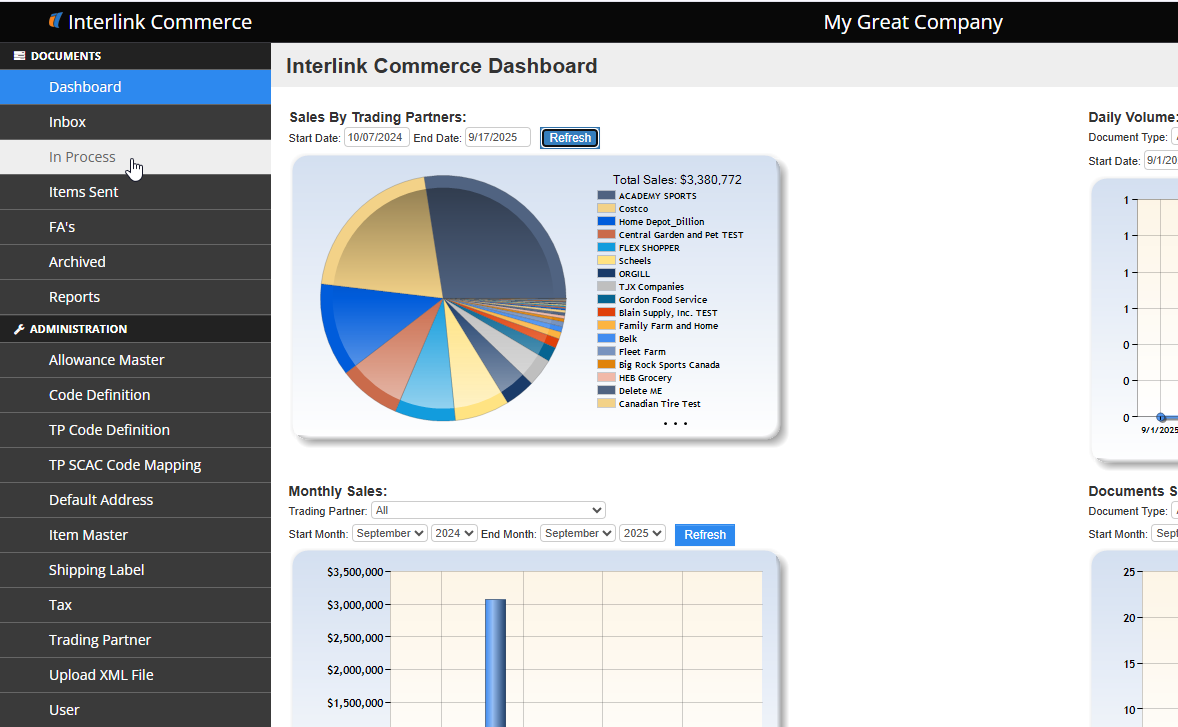Open the End Month 2025 year dropdown
This screenshot has height=727, width=1178.
tap(642, 533)
